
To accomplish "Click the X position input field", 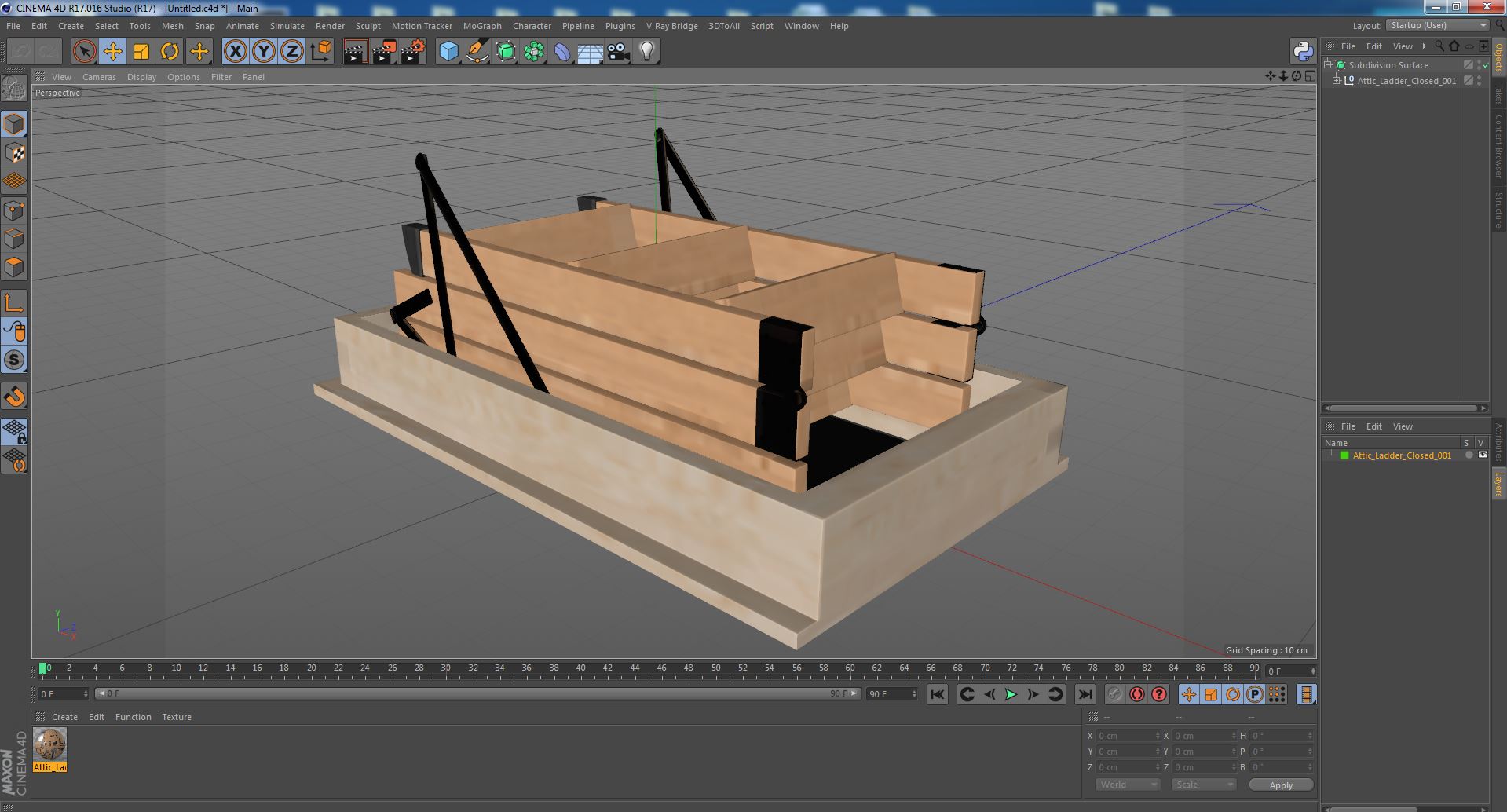I will [1127, 737].
